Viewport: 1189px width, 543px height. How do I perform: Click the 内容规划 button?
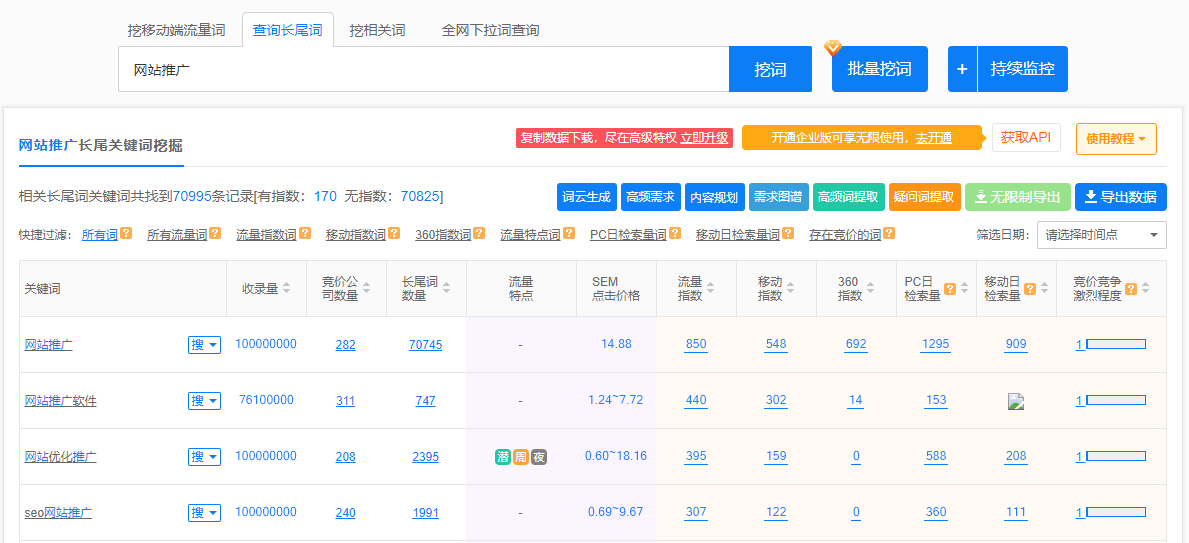(714, 197)
